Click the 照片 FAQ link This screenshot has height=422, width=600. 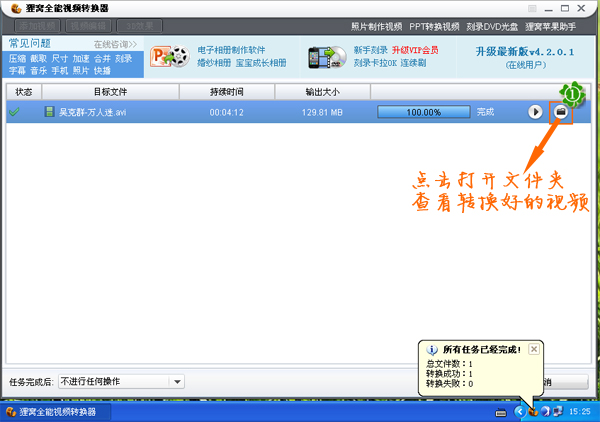pos(81,70)
